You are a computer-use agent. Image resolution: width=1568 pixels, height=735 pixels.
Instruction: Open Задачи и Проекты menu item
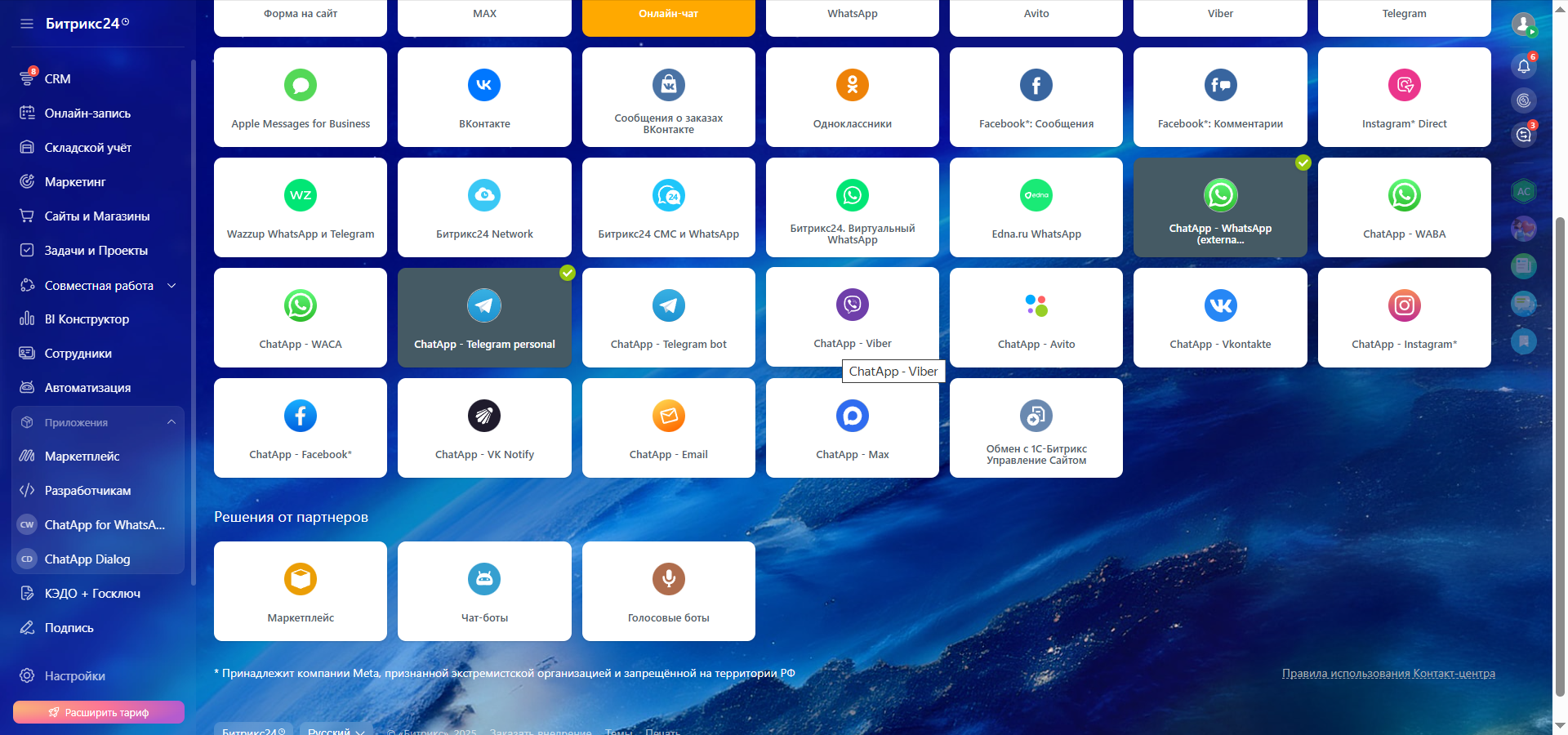[x=96, y=251]
